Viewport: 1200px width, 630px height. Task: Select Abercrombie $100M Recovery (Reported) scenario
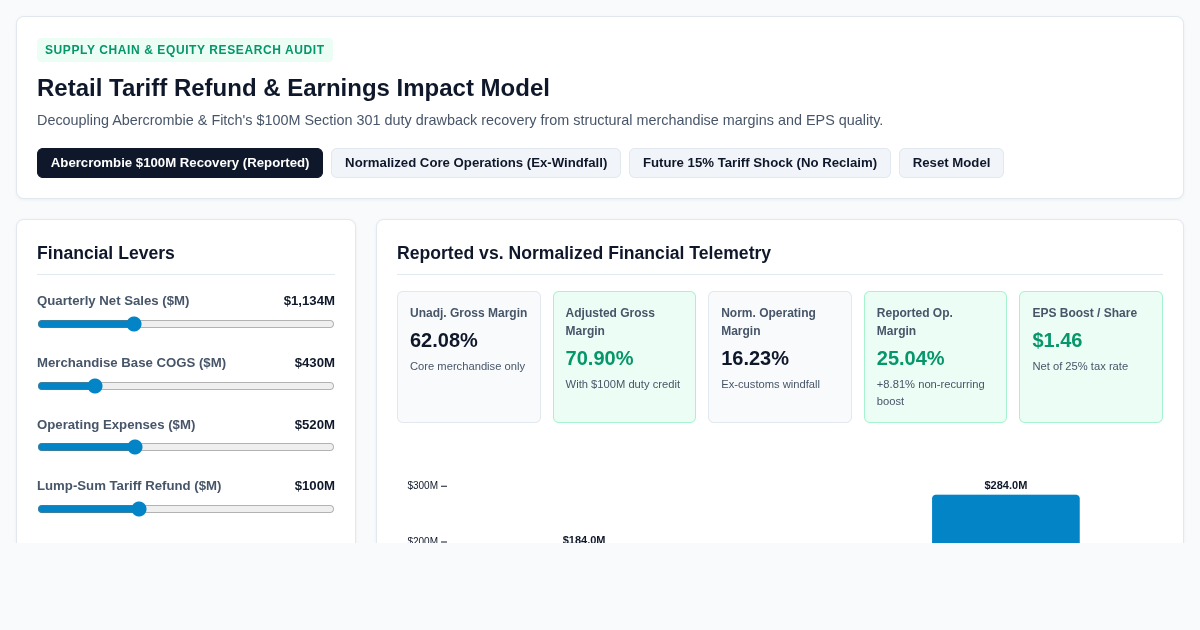180,163
